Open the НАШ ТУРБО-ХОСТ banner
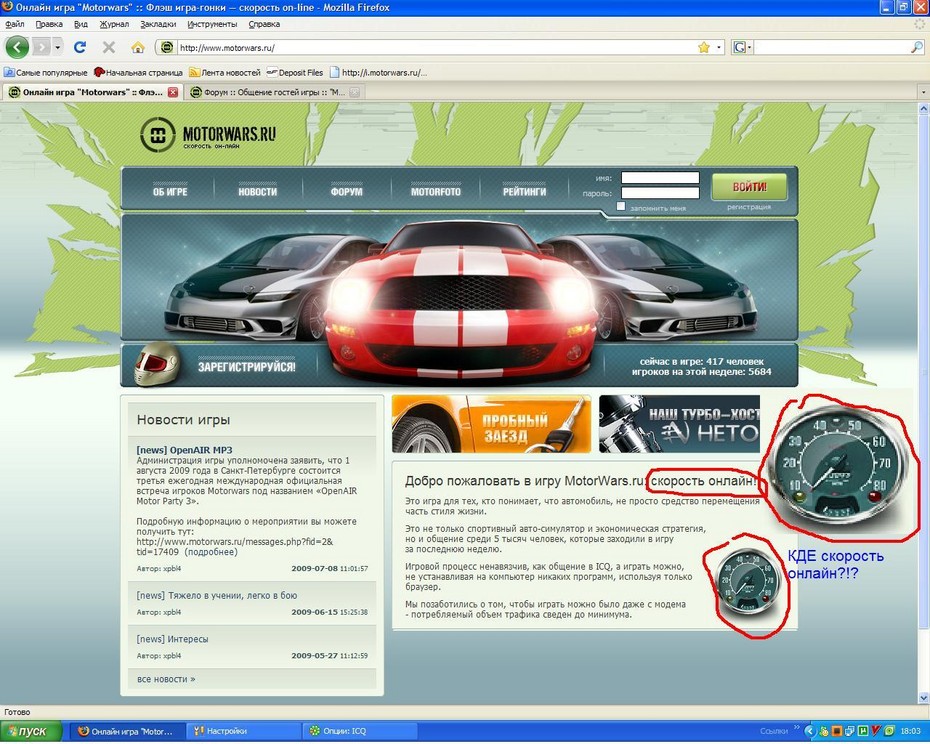 point(679,424)
